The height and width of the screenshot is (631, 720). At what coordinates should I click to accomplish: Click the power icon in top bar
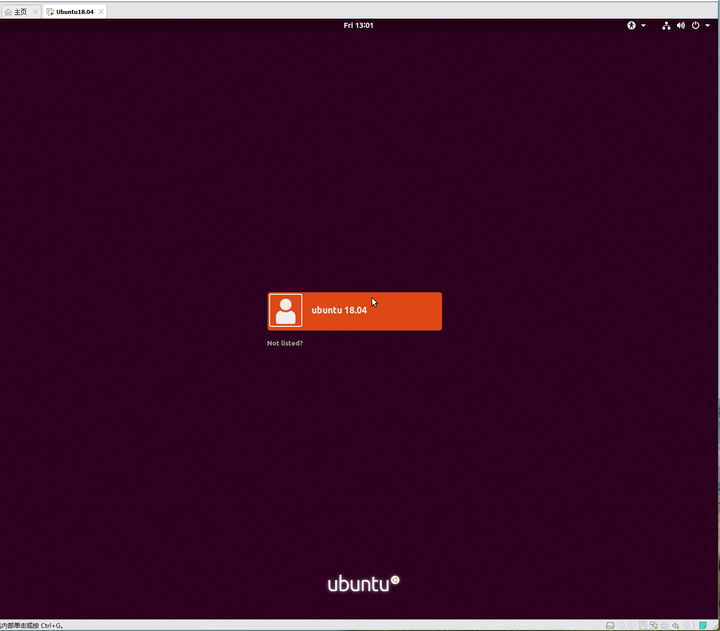point(696,25)
